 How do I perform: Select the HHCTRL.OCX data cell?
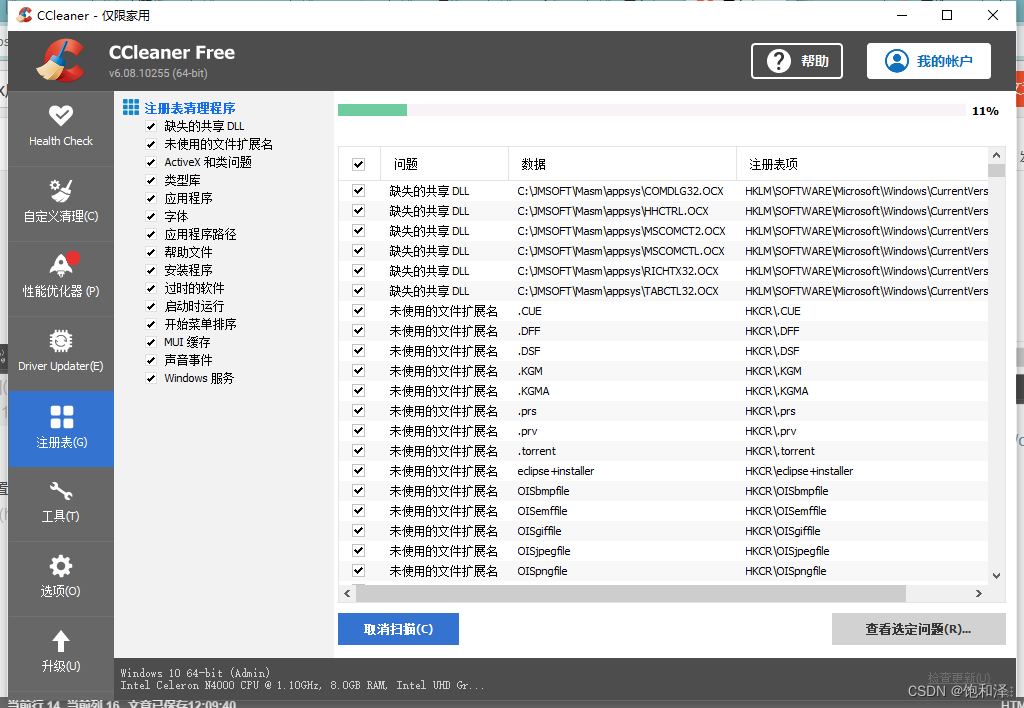pyautogui.click(x=613, y=211)
